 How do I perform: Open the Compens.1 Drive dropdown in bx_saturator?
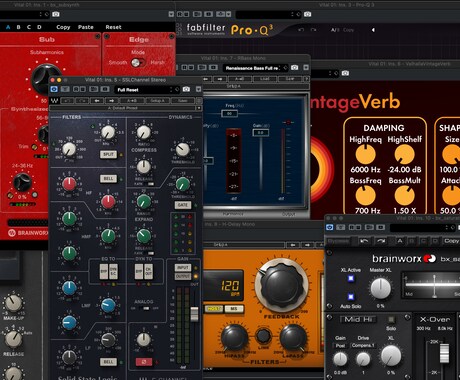pyautogui.click(x=363, y=345)
